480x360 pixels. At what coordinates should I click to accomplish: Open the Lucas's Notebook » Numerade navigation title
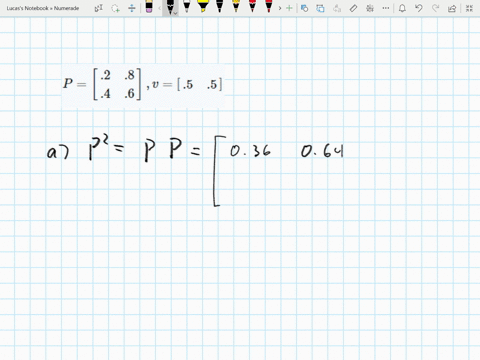(43, 8)
